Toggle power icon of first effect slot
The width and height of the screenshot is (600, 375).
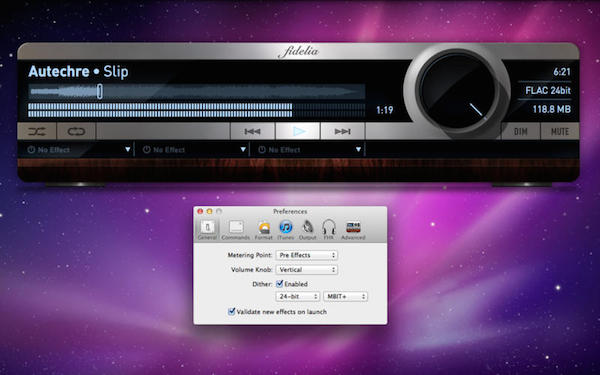click(31, 150)
